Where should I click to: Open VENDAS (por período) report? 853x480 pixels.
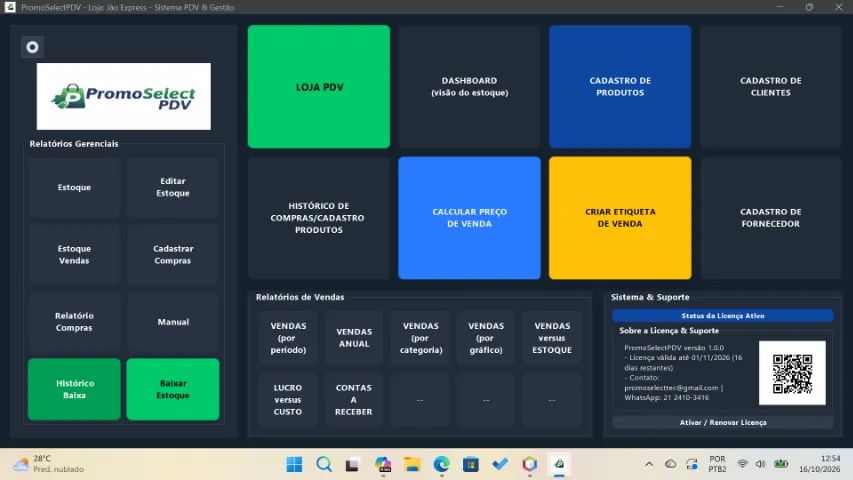click(x=288, y=338)
